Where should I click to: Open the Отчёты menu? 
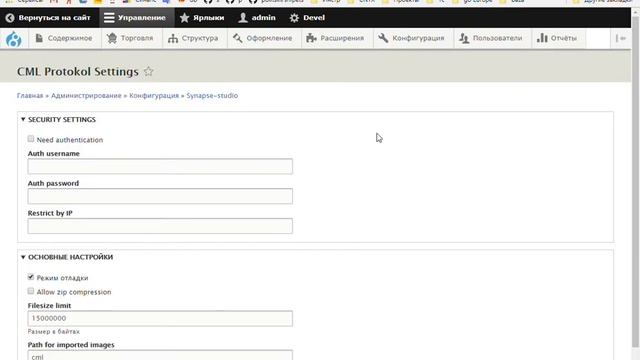(x=557, y=38)
